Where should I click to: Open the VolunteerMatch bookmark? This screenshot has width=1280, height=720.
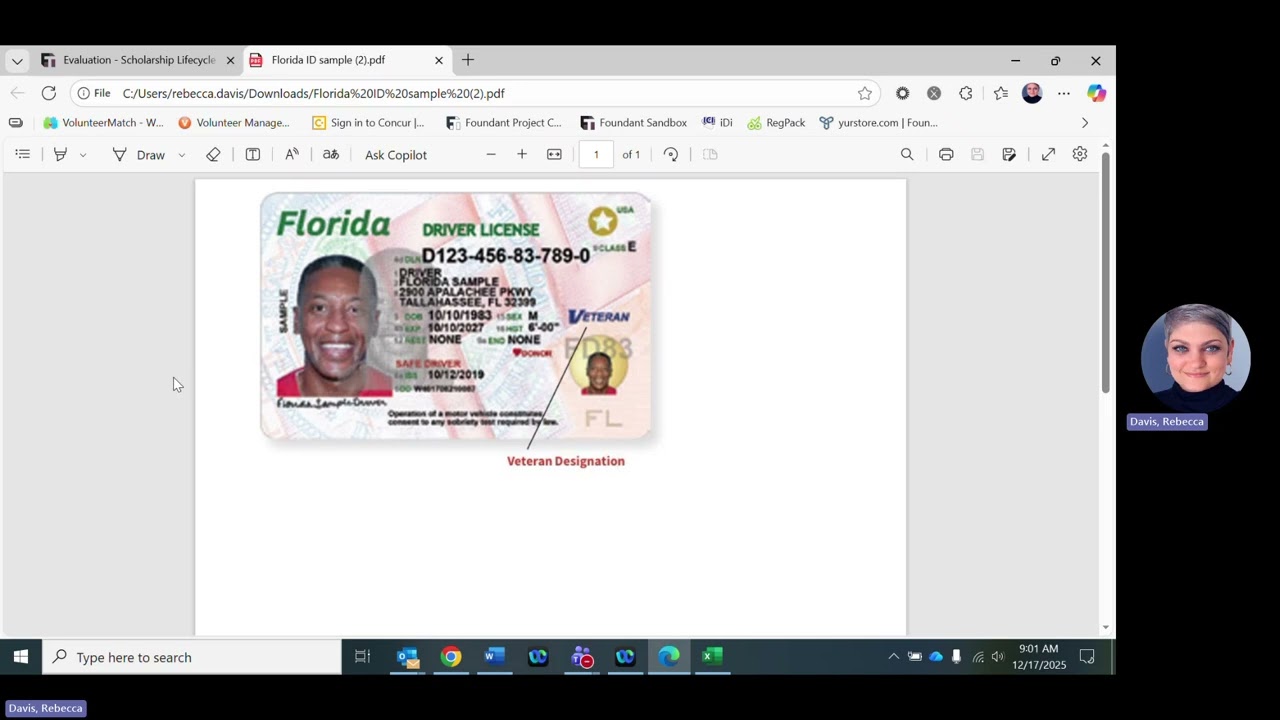(103, 123)
